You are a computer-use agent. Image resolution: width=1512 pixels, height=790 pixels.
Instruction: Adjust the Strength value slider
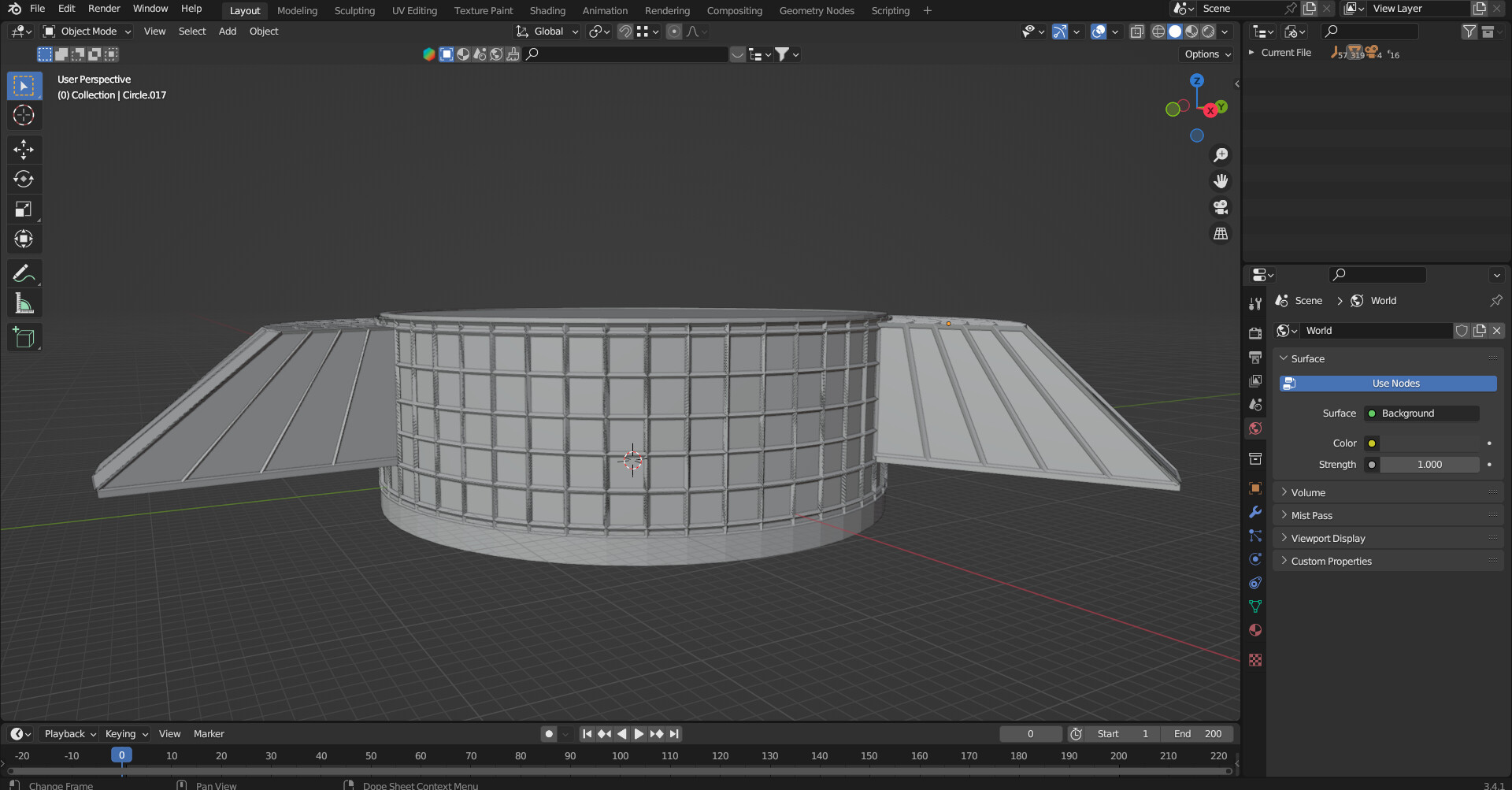[x=1429, y=465]
